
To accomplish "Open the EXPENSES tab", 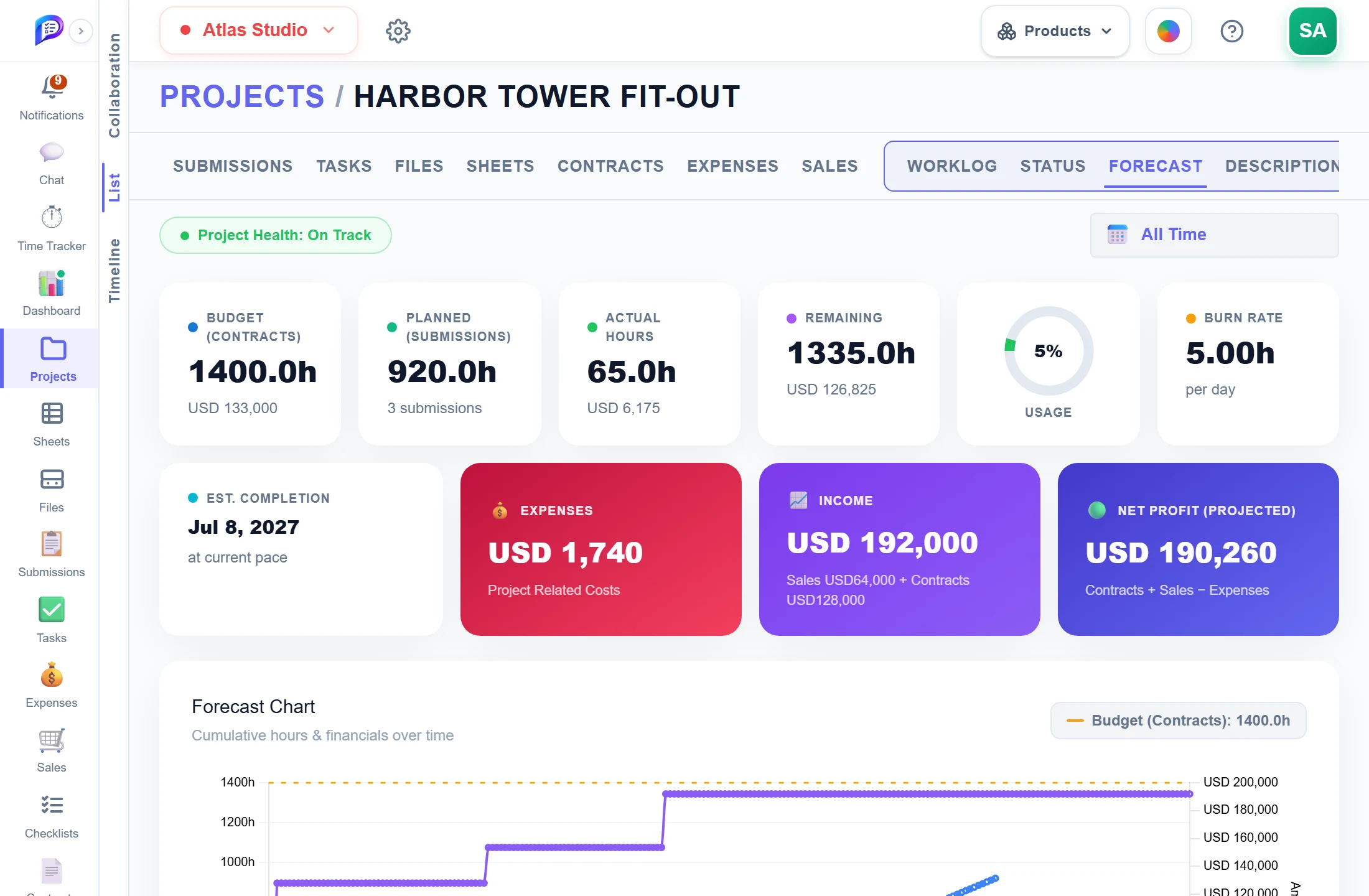I will coord(733,166).
